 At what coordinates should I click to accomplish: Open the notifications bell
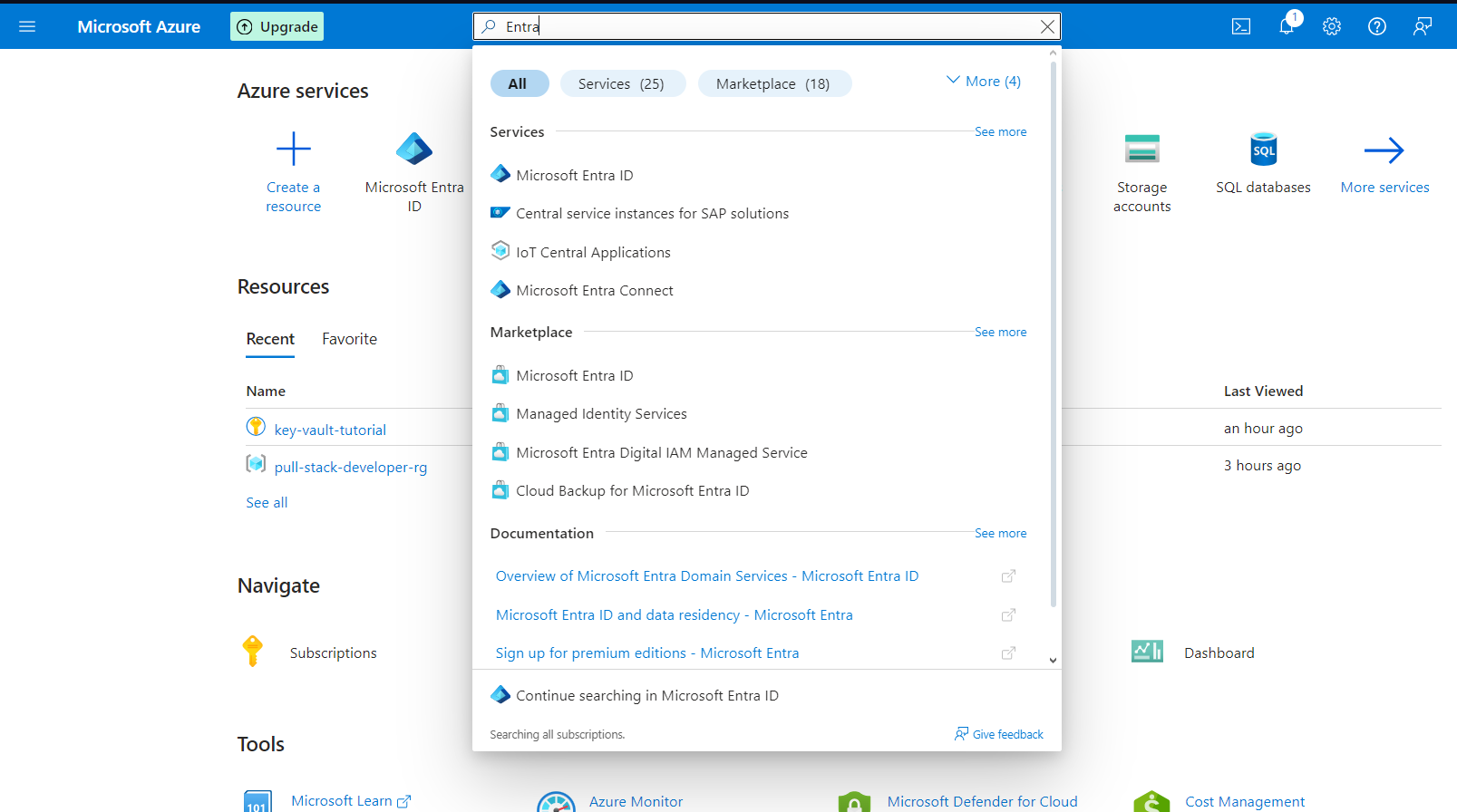[x=1287, y=26]
